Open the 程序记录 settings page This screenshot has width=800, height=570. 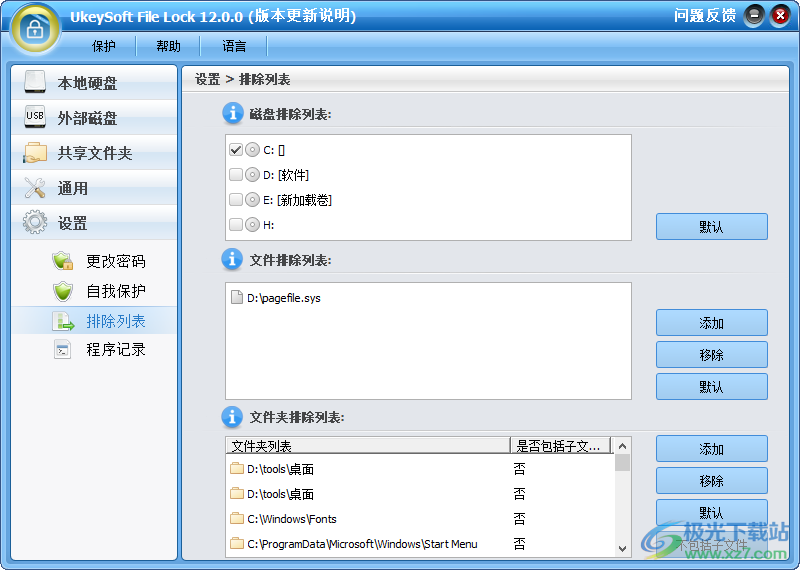[116, 350]
